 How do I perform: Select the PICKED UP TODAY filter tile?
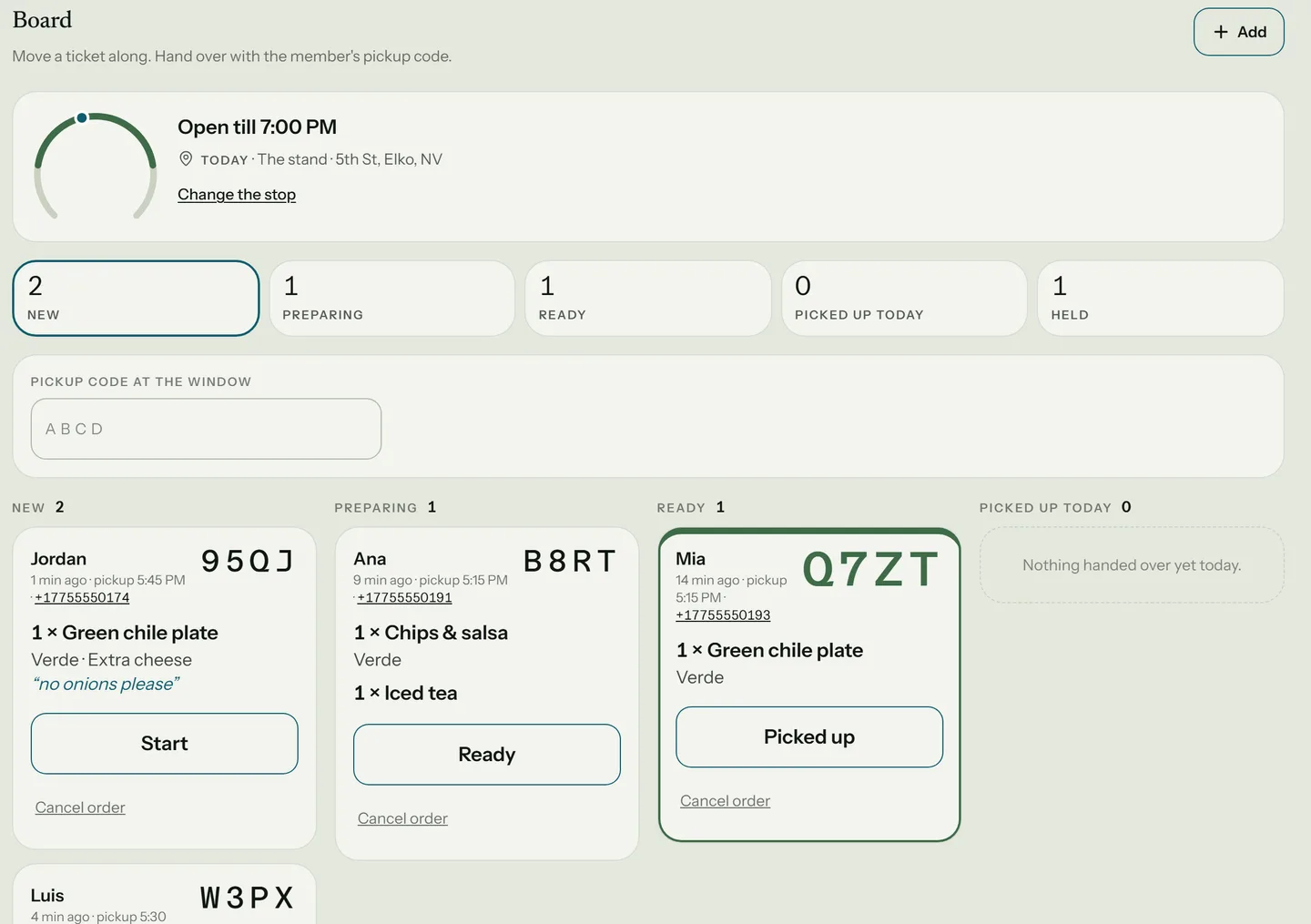click(905, 299)
